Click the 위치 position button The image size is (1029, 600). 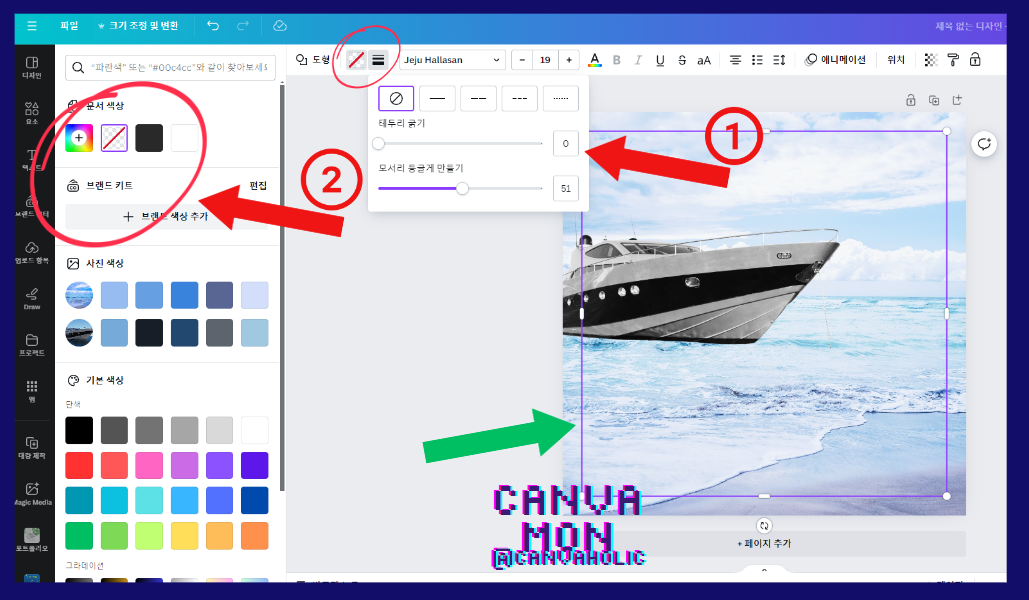click(896, 60)
